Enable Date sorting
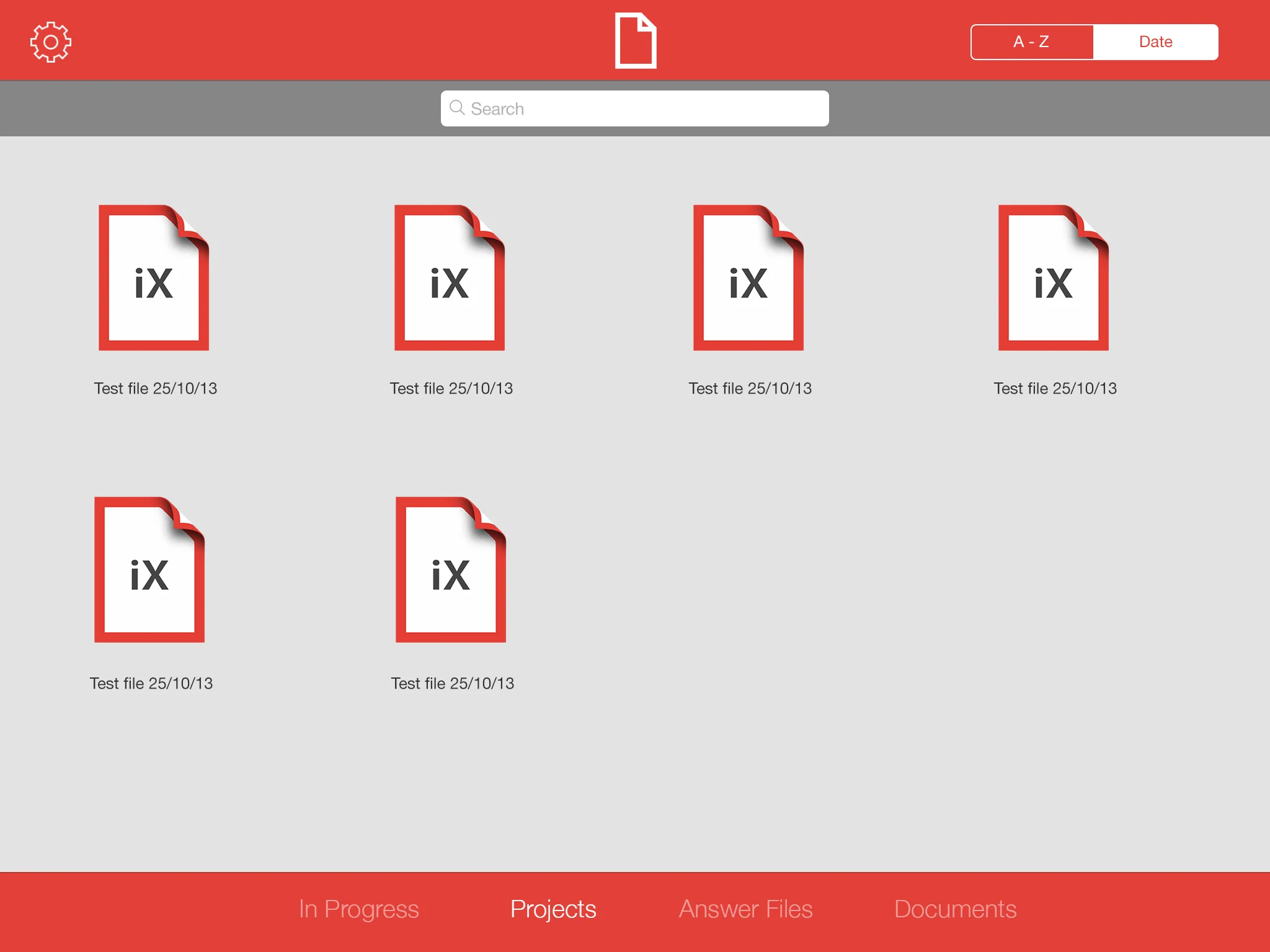Screen dimensions: 1270x952 1156,42
